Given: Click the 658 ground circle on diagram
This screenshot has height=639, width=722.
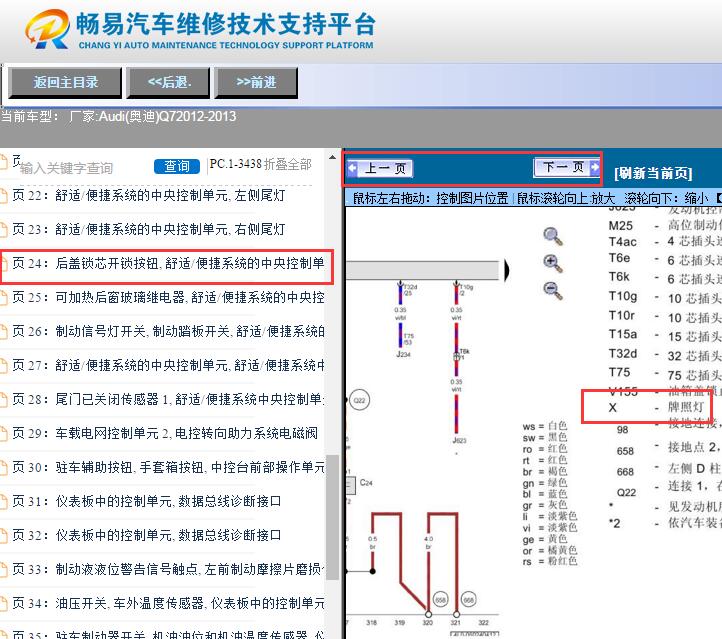Looking at the screenshot, I should pyautogui.click(x=441, y=600).
